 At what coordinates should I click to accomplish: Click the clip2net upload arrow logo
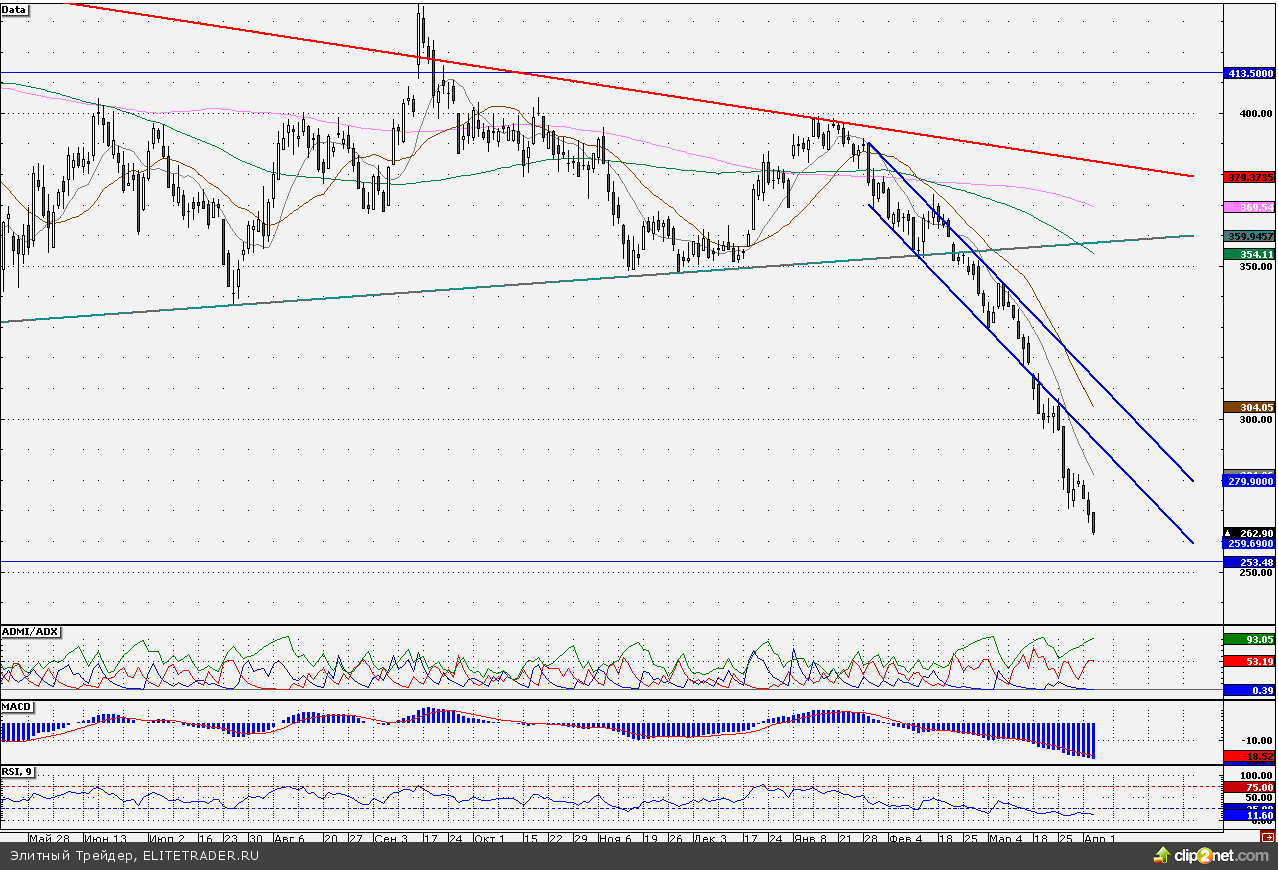click(x=1162, y=855)
